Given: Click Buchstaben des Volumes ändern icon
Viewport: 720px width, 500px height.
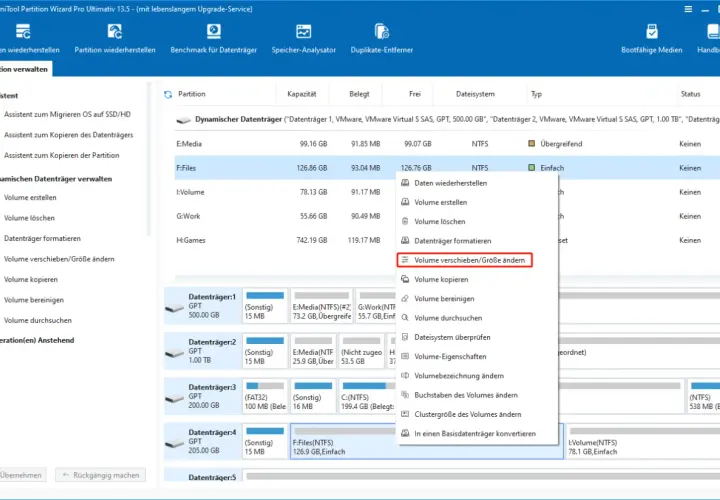Looking at the screenshot, I should click(405, 395).
